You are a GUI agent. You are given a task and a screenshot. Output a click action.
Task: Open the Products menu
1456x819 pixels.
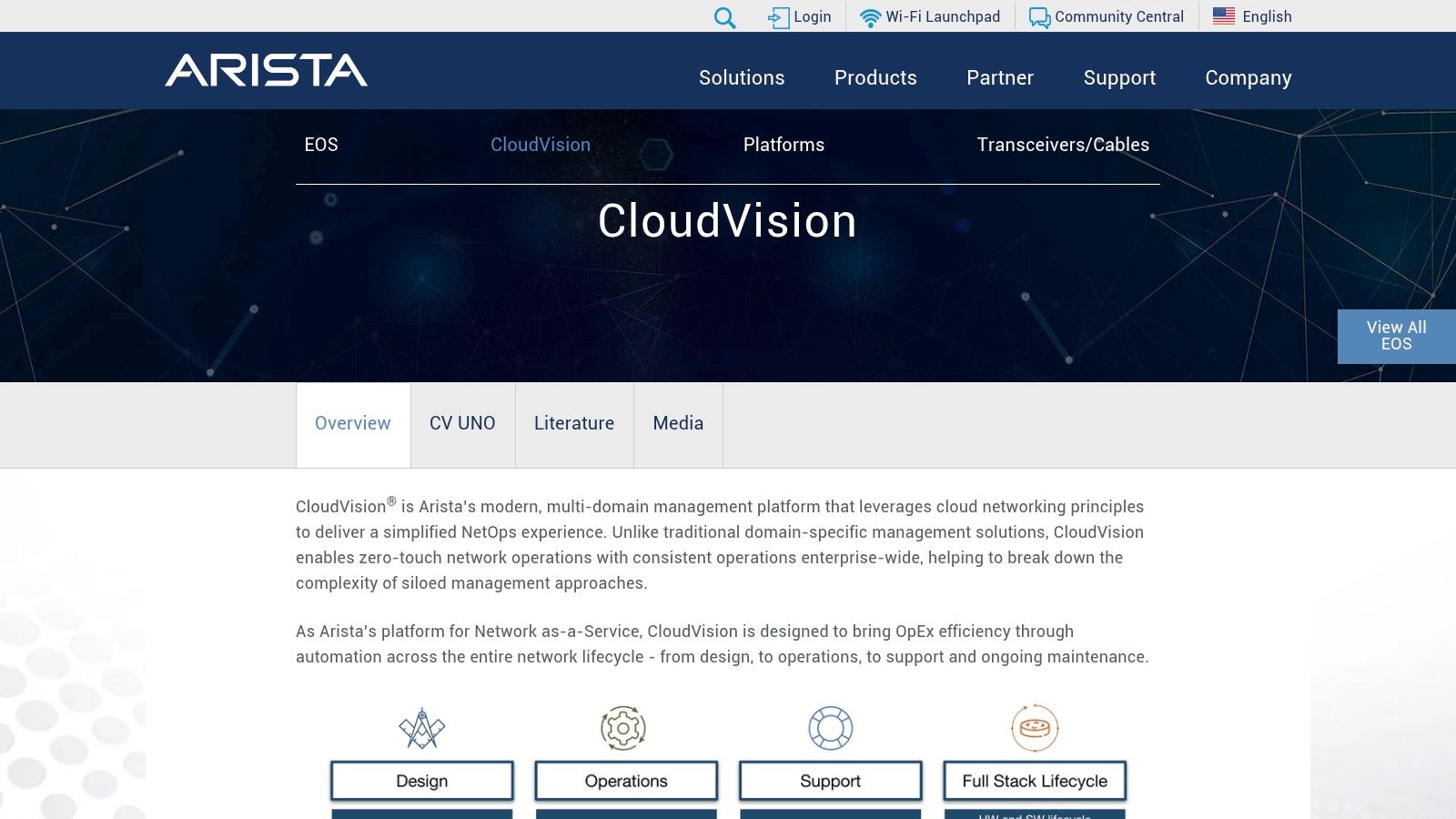[x=875, y=77]
